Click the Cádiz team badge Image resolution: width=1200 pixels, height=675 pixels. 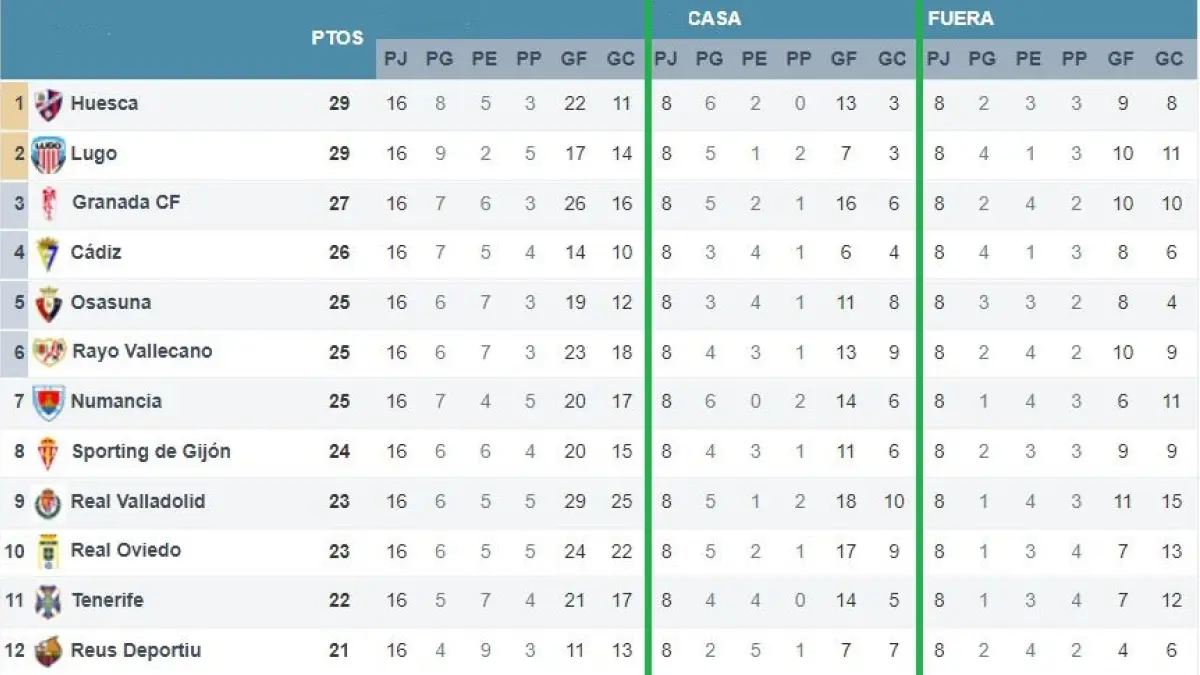click(x=48, y=253)
